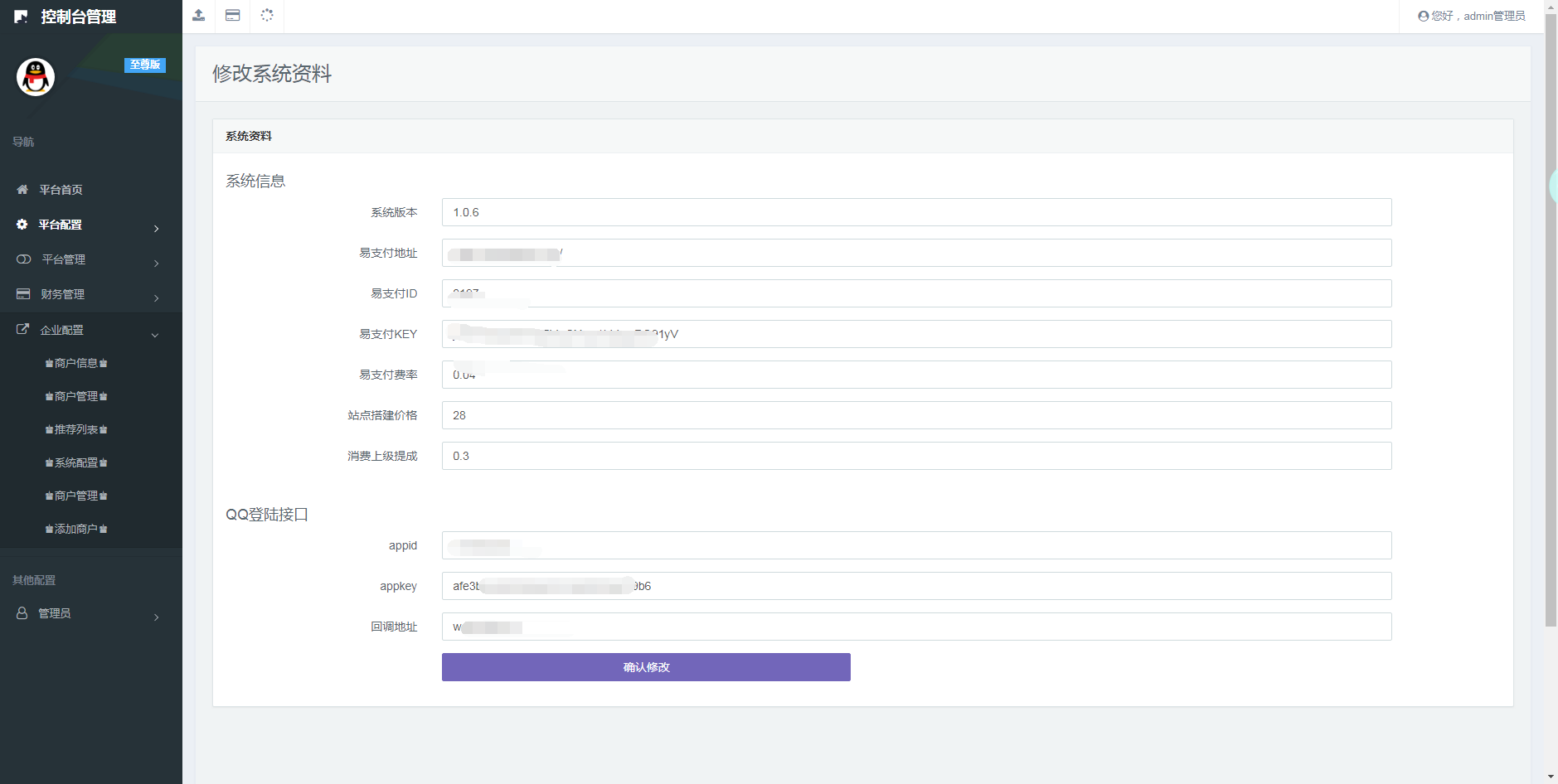Click the 易支付费率 input field

[x=916, y=375]
